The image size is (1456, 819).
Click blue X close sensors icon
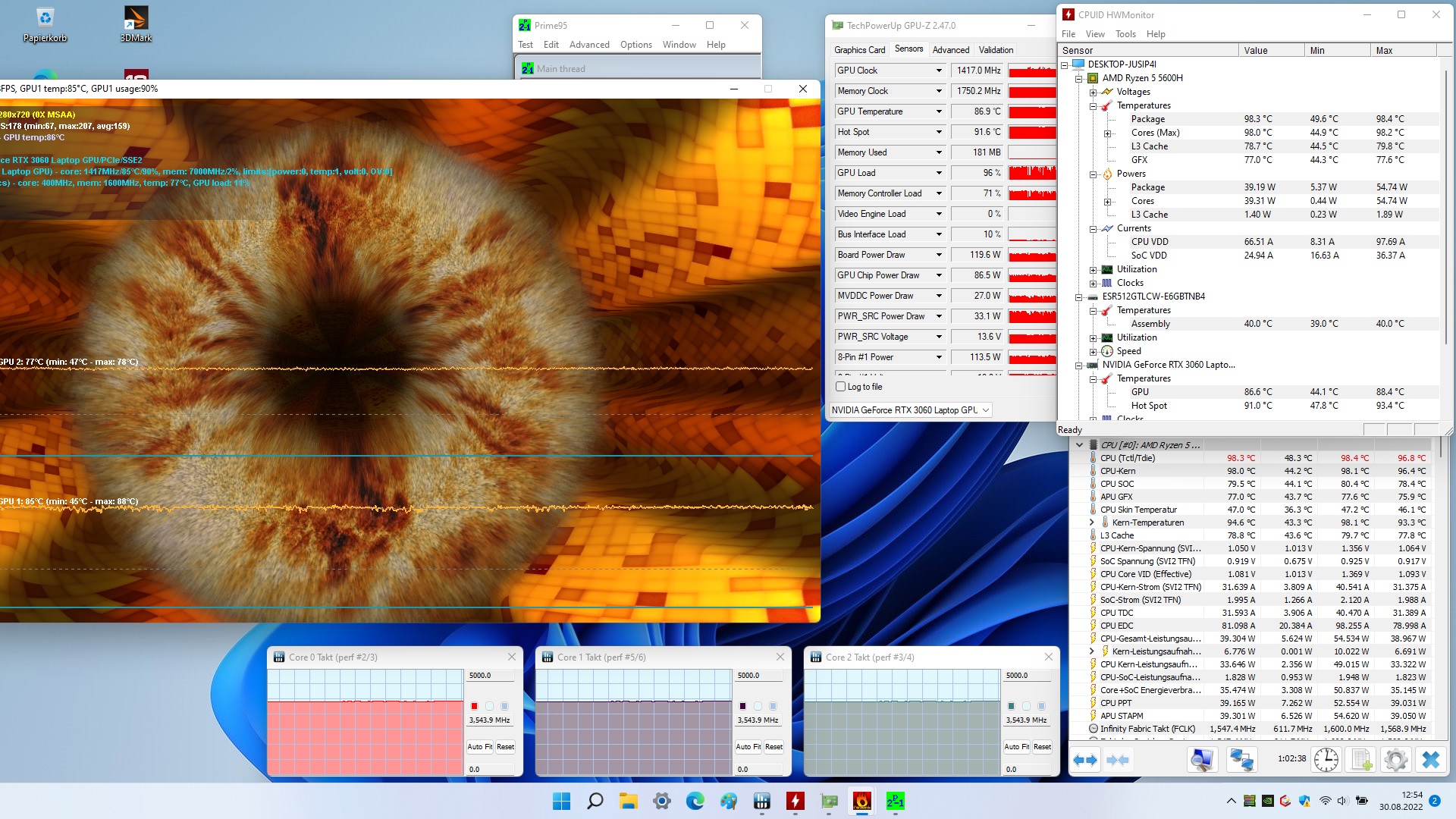pyautogui.click(x=1430, y=760)
